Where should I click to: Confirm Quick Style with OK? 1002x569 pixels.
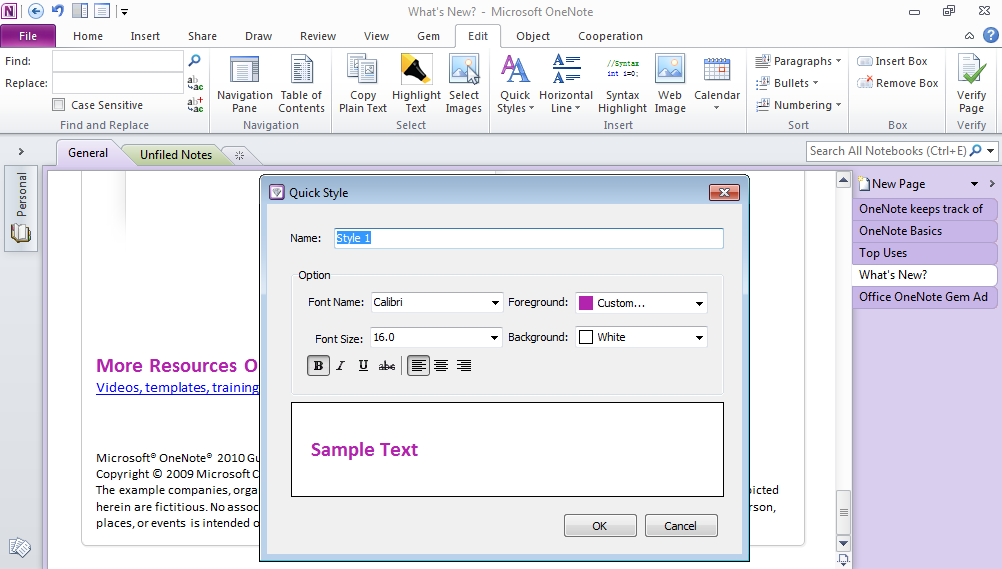[600, 526]
